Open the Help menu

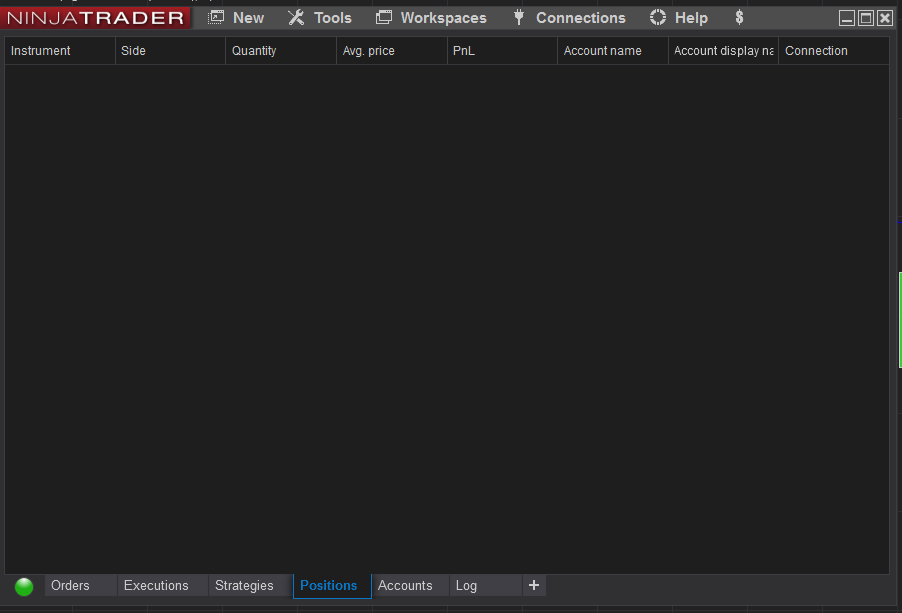pyautogui.click(x=691, y=18)
